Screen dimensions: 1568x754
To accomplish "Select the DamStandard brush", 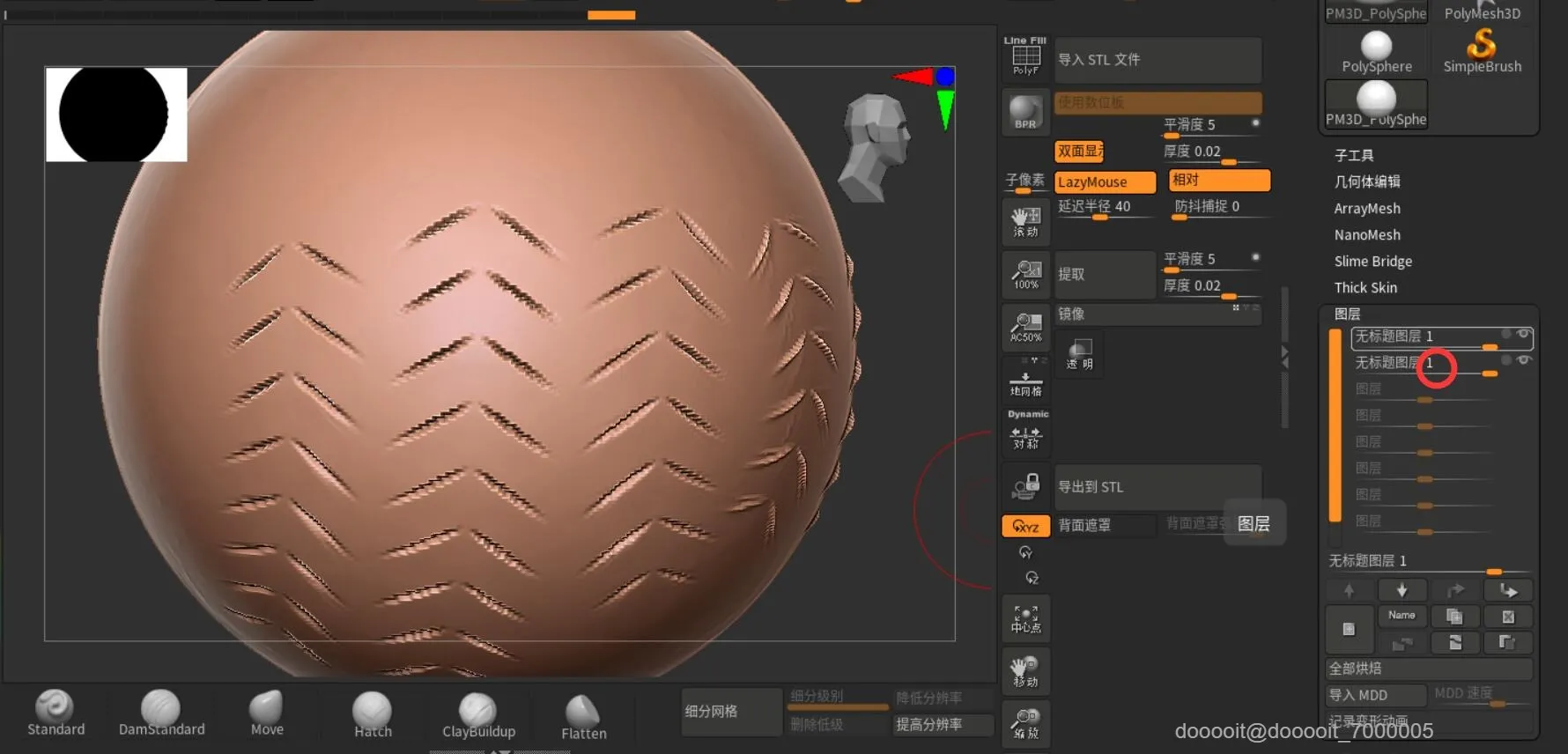I will [x=161, y=712].
